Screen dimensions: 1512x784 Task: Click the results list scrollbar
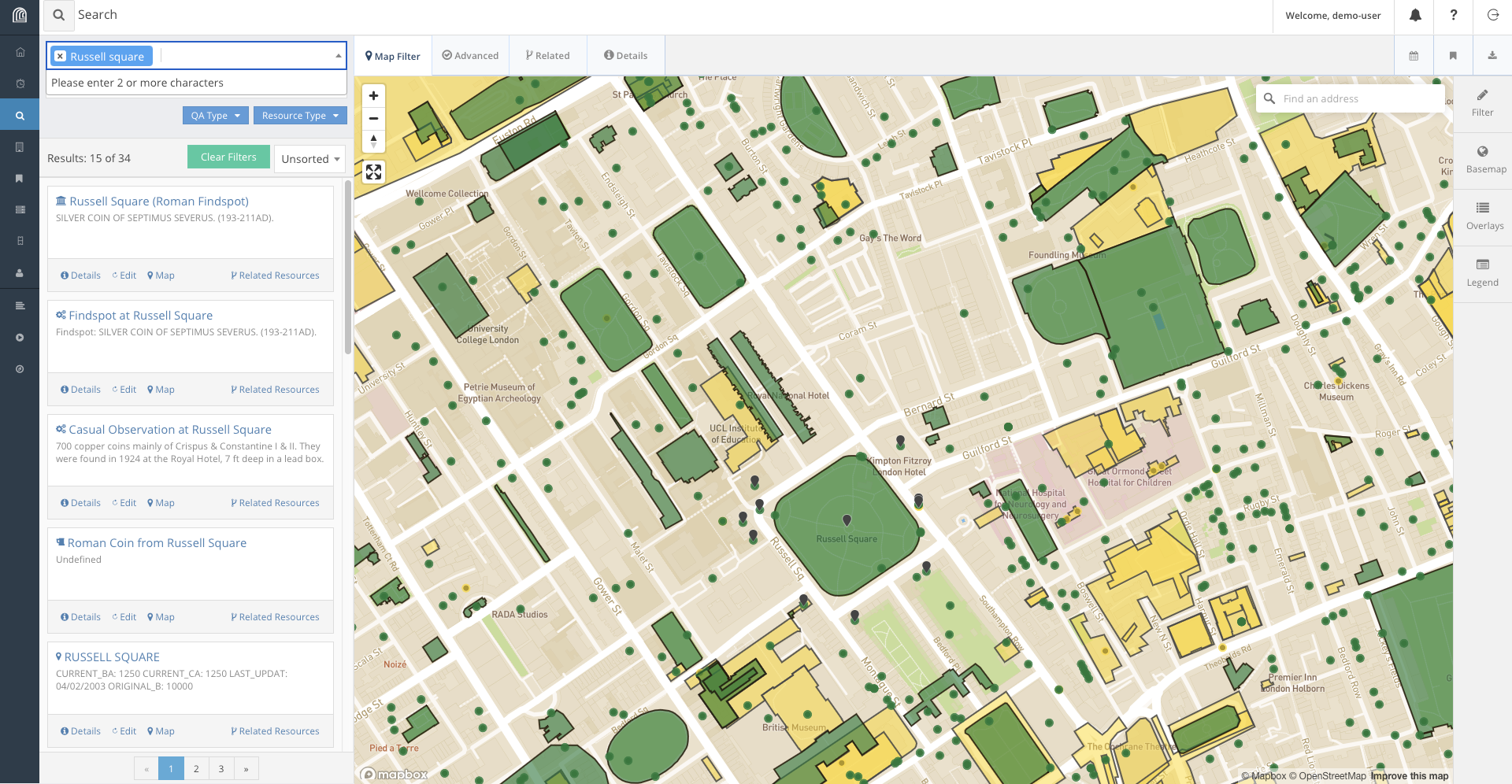(348, 268)
